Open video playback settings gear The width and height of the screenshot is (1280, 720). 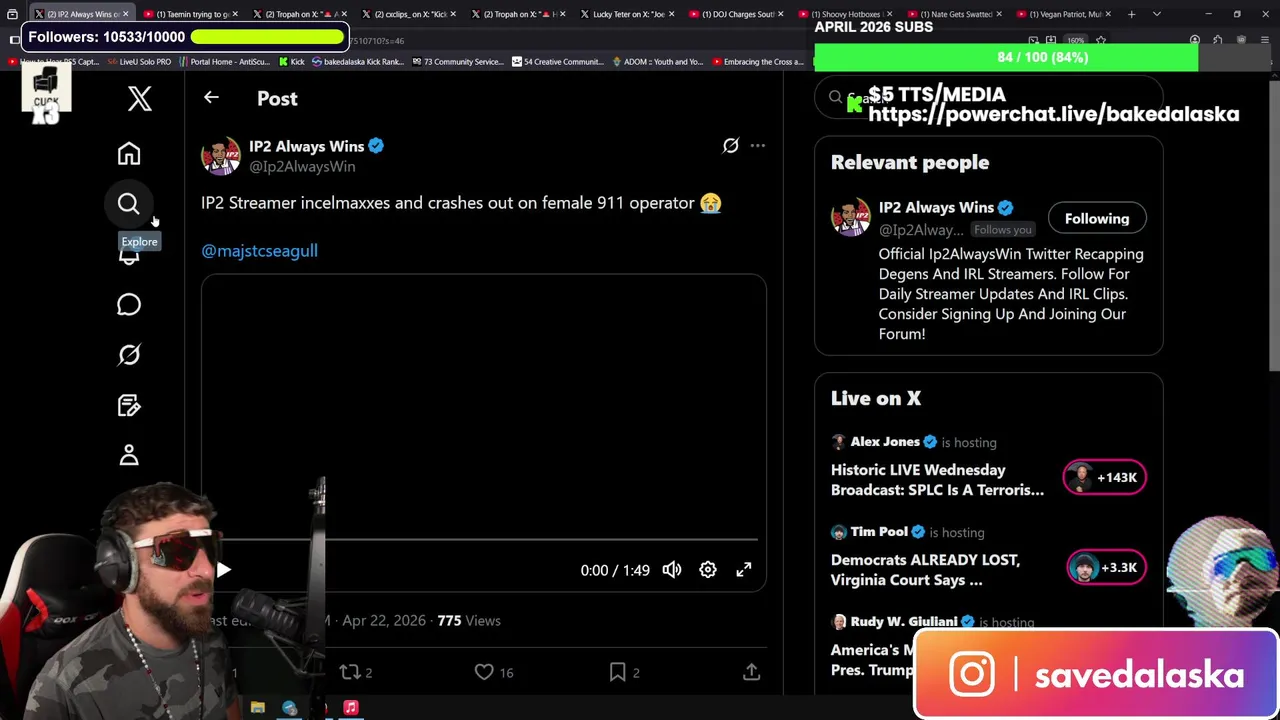[708, 570]
